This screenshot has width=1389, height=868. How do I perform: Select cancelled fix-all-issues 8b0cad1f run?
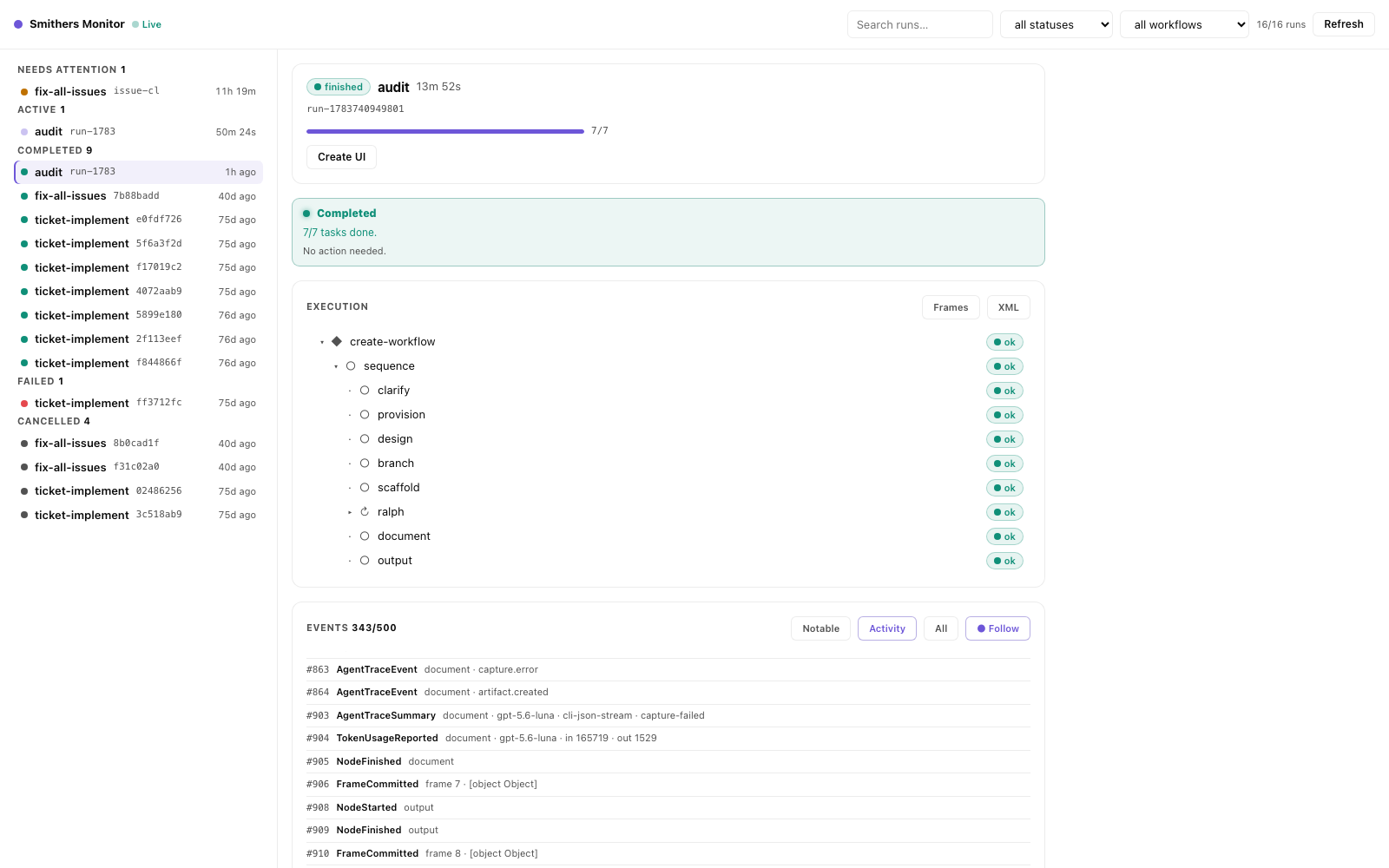(x=139, y=444)
